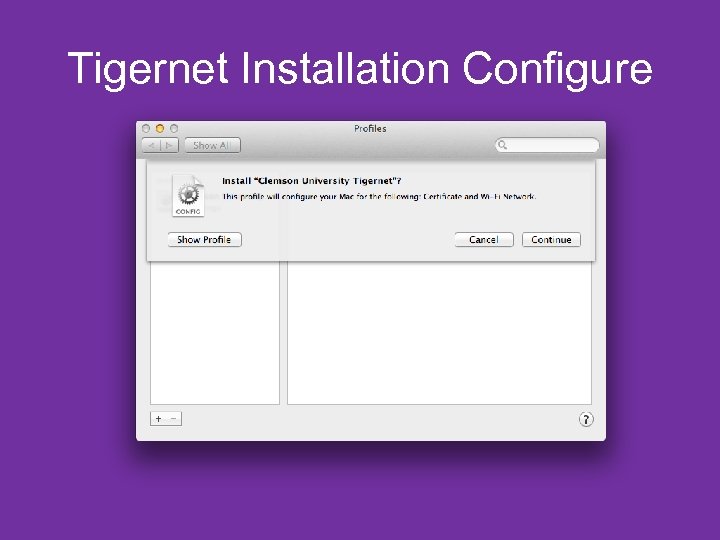Click Show All in the toolbar
The height and width of the screenshot is (540, 720).
[x=212, y=146]
